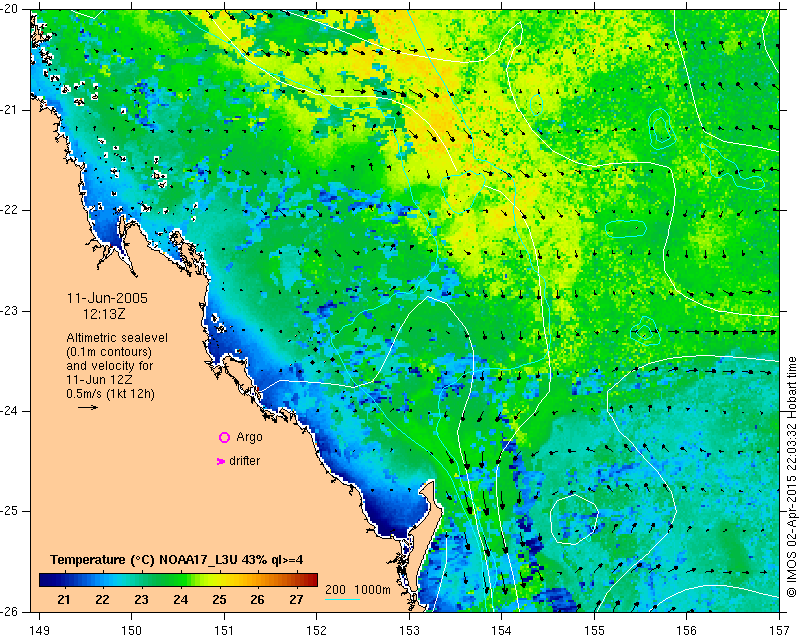Click longitude axis label 153

[409, 631]
